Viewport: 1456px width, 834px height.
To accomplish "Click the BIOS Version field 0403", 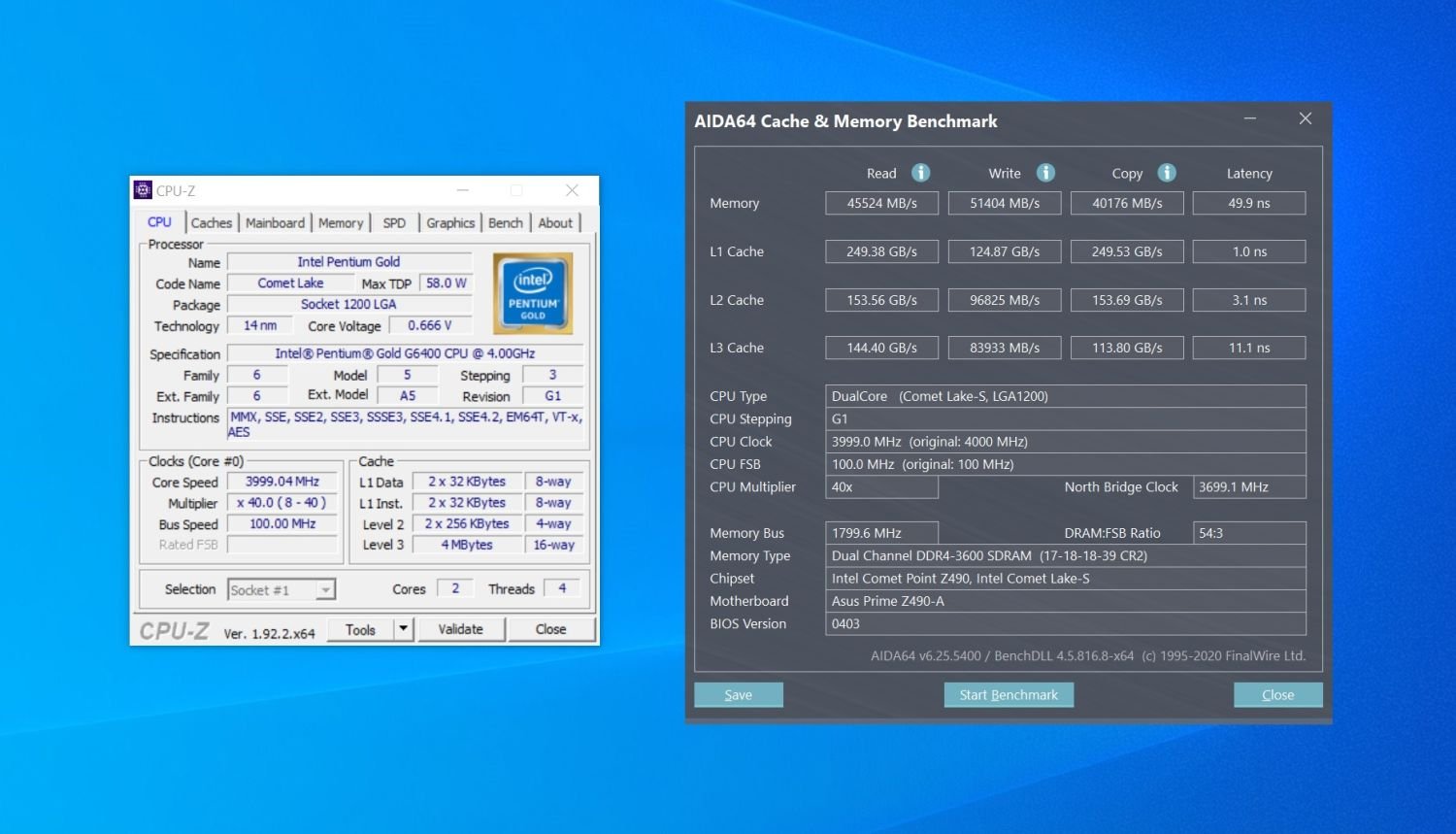I will click(1066, 624).
